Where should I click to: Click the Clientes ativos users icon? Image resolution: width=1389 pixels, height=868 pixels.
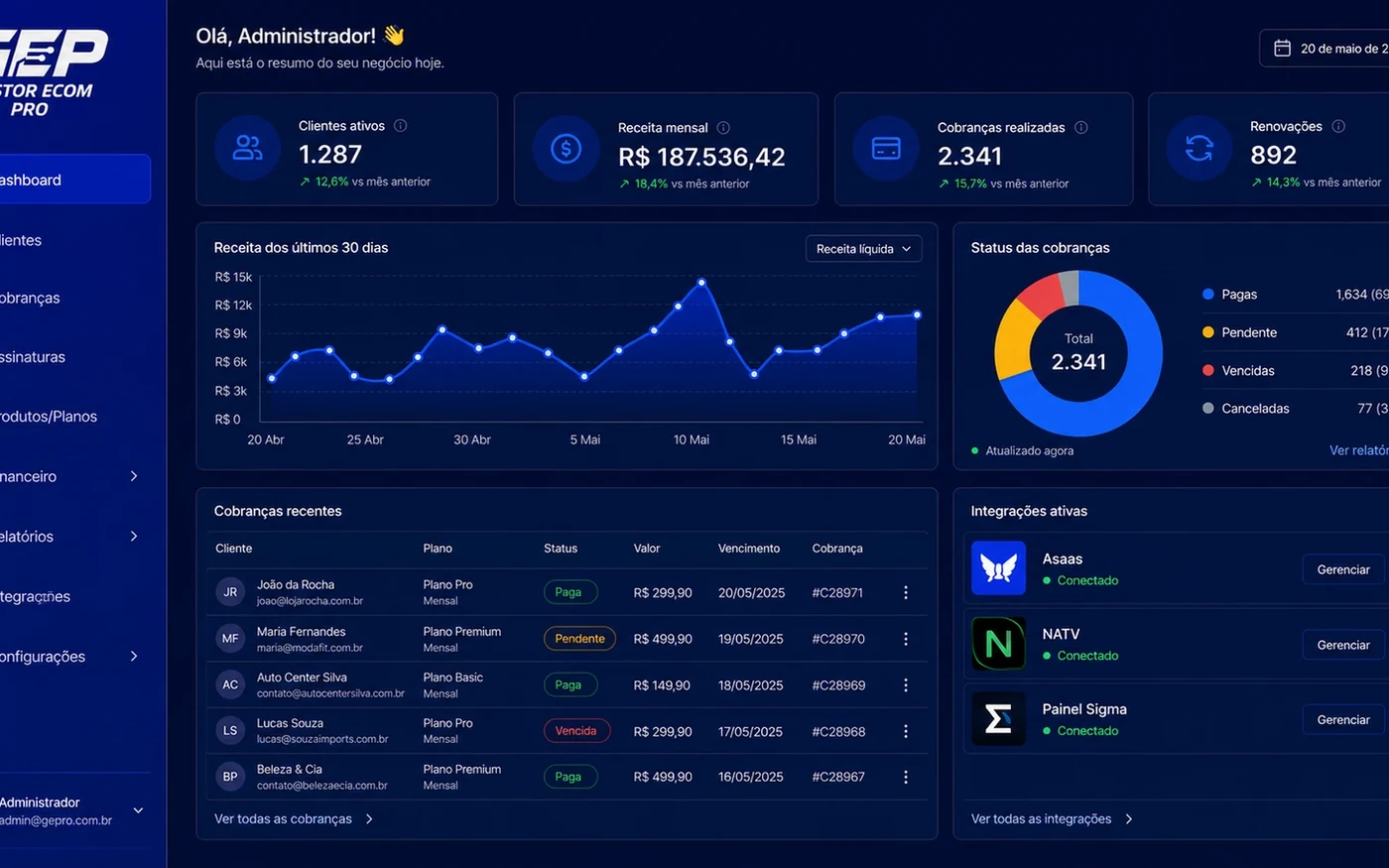pyautogui.click(x=247, y=148)
